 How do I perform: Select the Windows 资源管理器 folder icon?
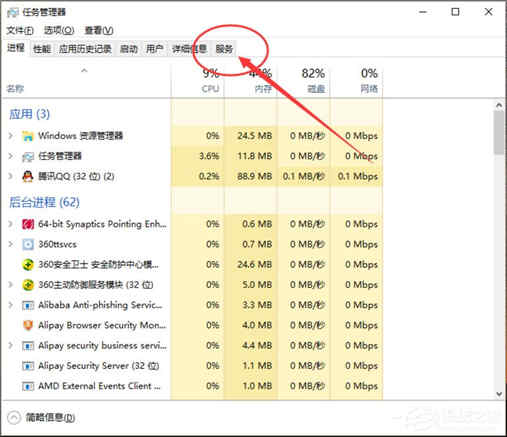tap(28, 136)
